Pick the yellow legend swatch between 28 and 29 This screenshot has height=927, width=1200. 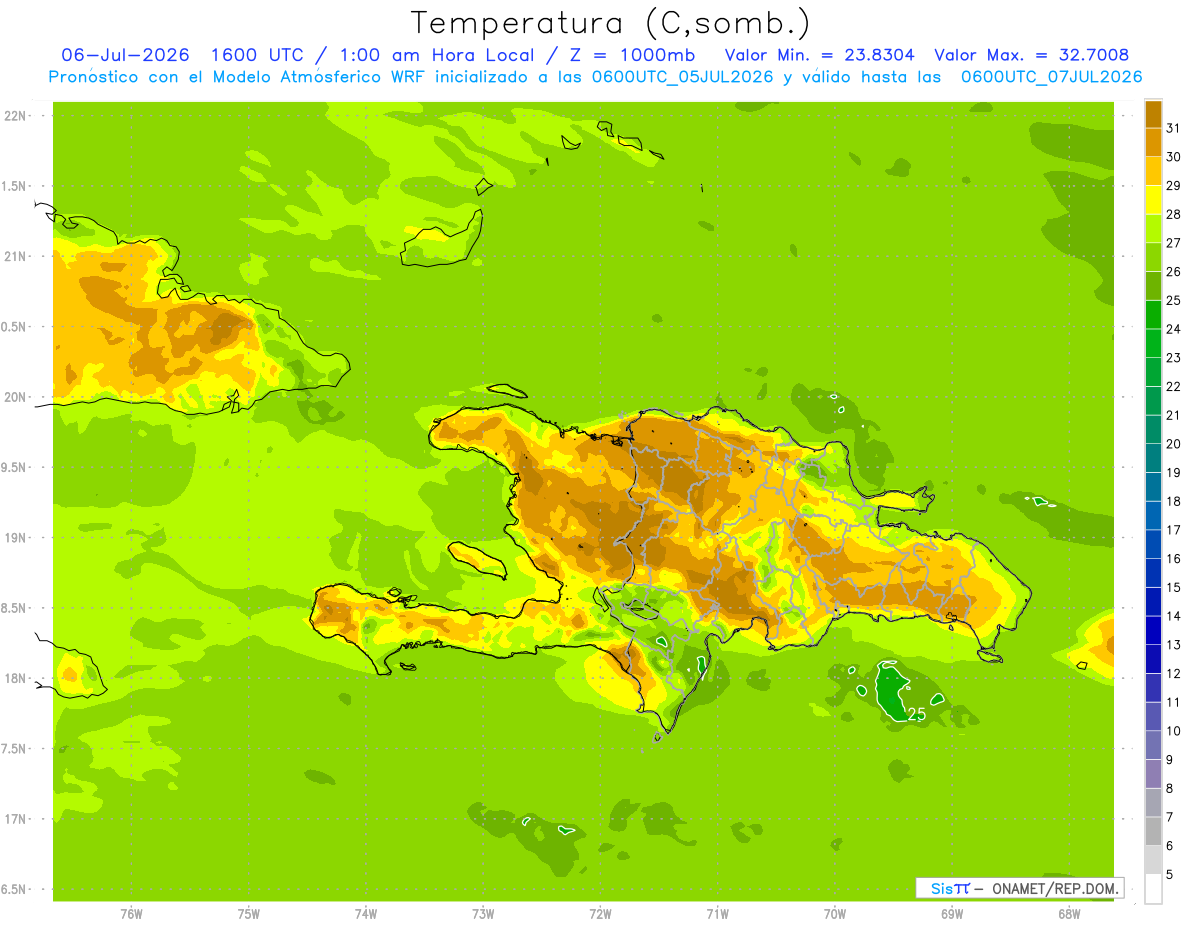[x=1153, y=200]
